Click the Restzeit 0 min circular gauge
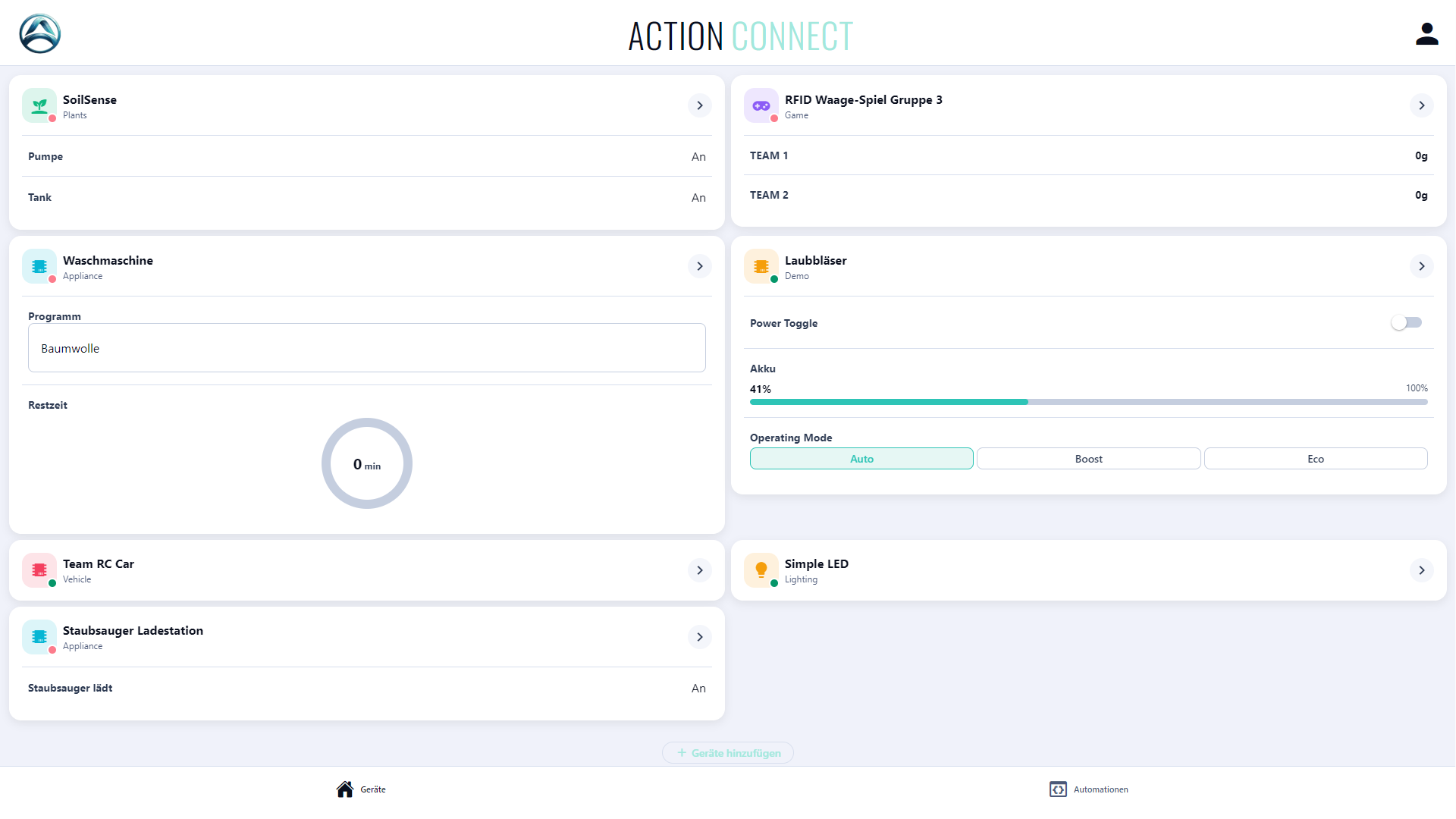The height and width of the screenshot is (819, 1456). tap(367, 463)
